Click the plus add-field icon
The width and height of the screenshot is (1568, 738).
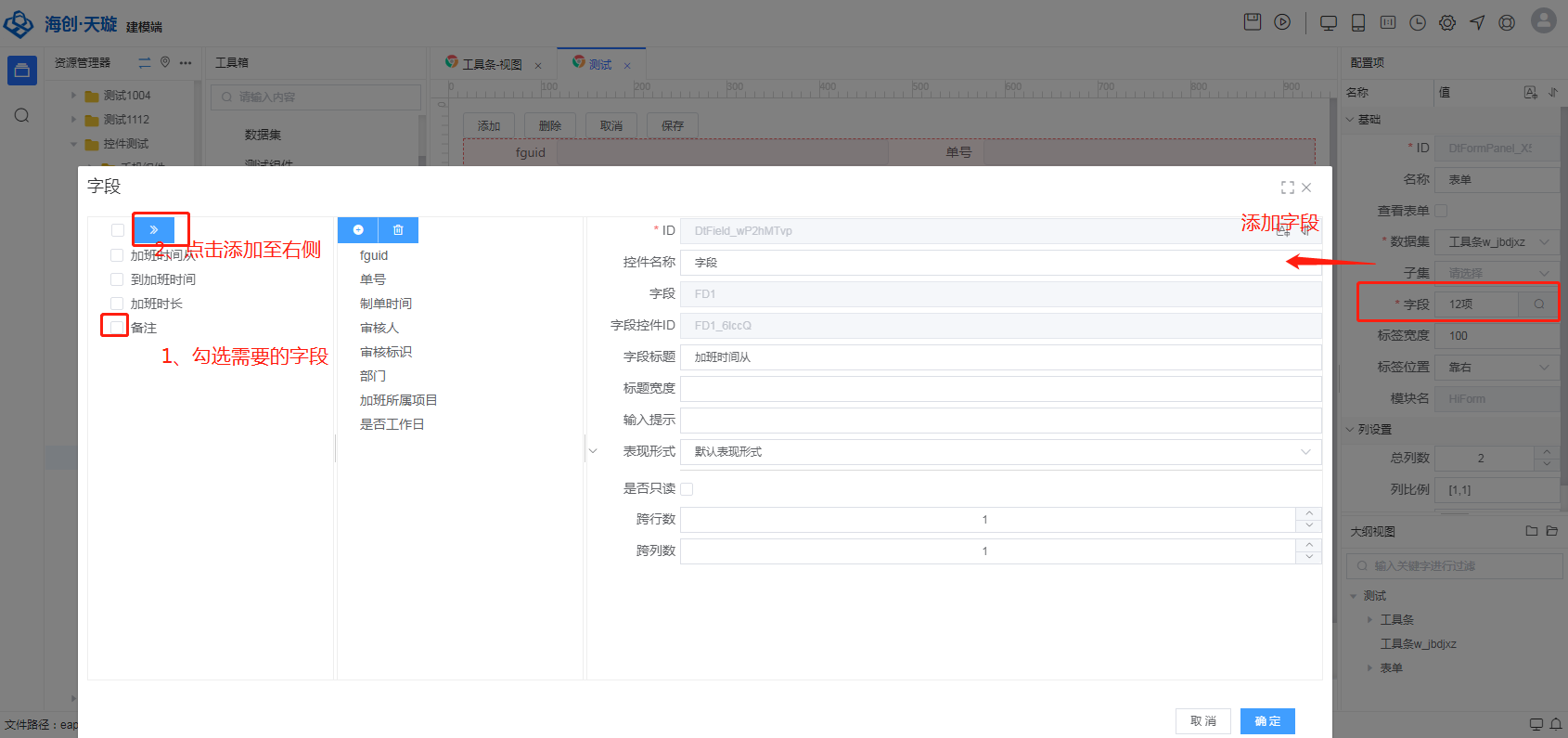pyautogui.click(x=358, y=230)
